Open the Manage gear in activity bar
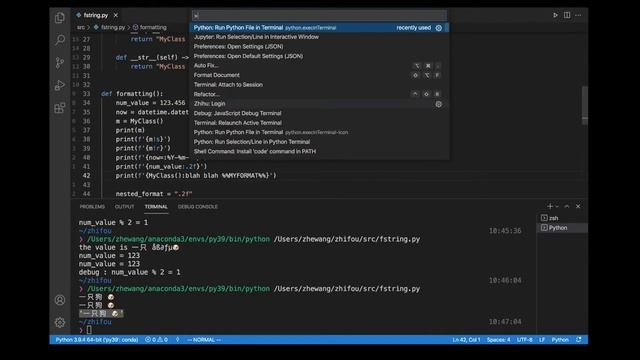This screenshot has height=360, width=640. point(60,322)
